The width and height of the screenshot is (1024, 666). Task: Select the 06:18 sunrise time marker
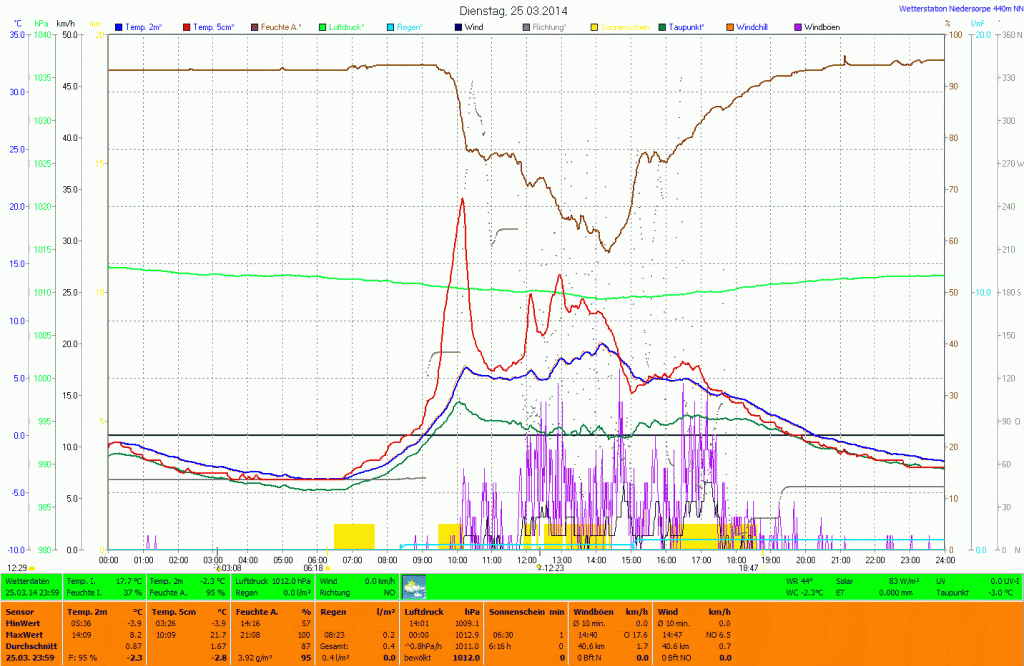[313, 567]
